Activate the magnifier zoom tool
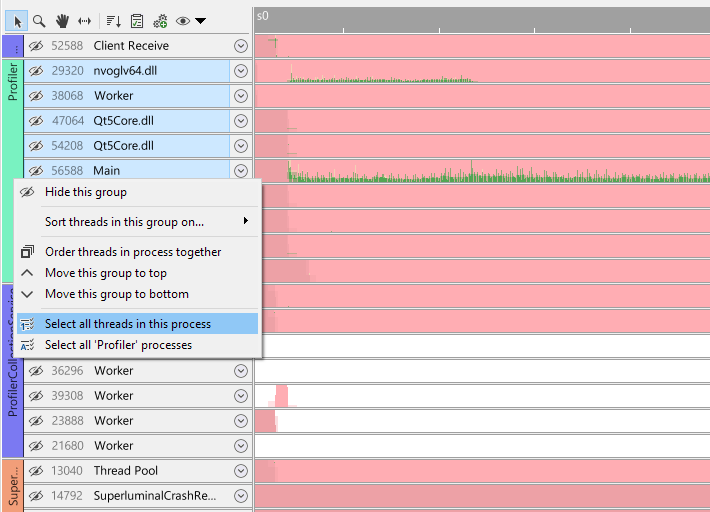The width and height of the screenshot is (710, 512). tap(39, 20)
